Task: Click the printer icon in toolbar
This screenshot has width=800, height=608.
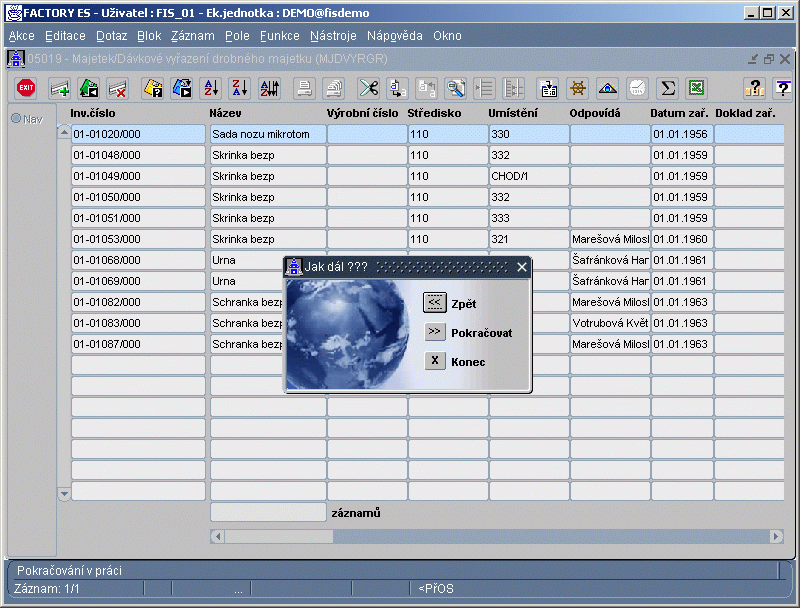Action: (x=305, y=88)
